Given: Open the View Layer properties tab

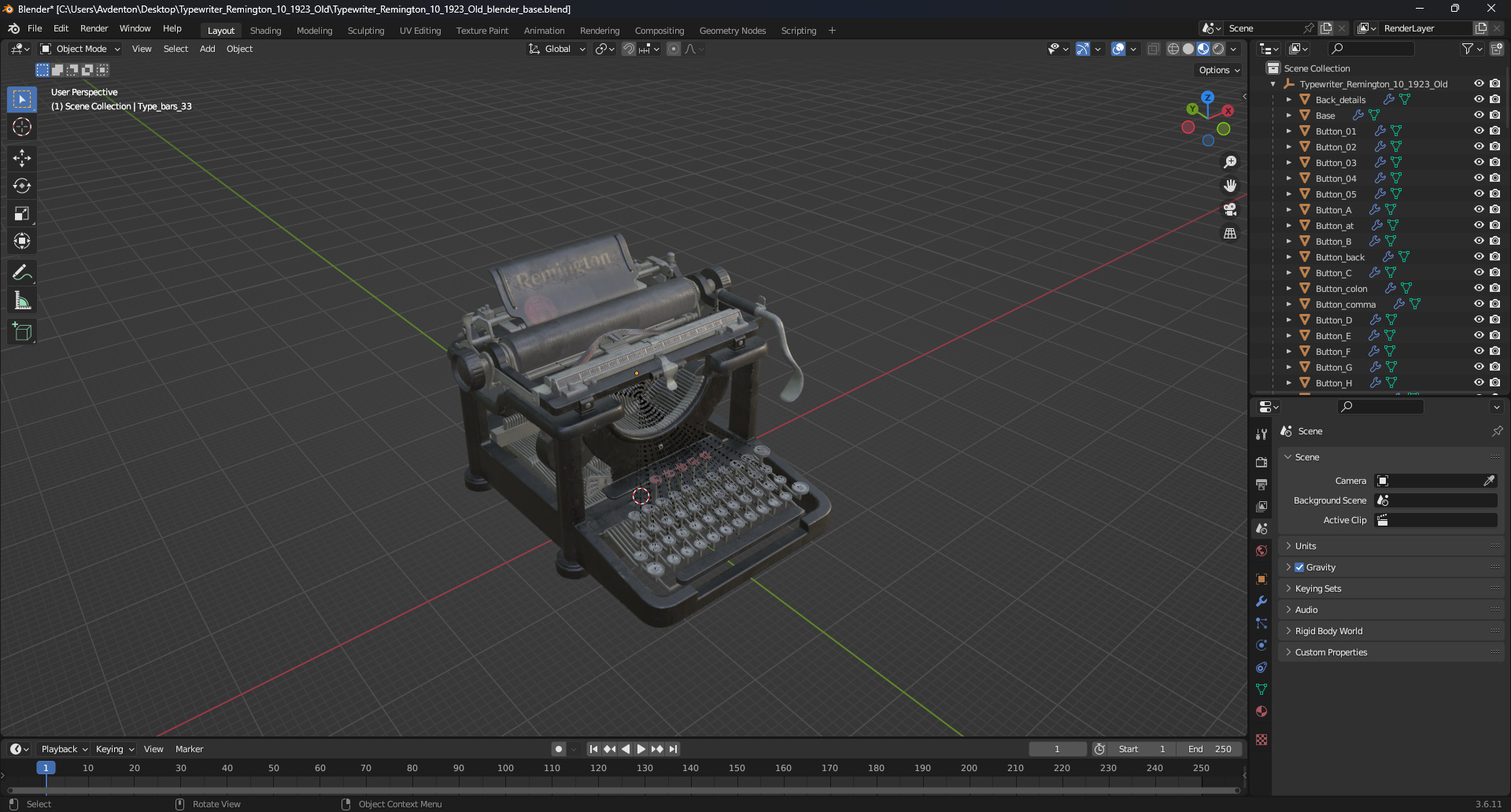Looking at the screenshot, I should point(1262,507).
